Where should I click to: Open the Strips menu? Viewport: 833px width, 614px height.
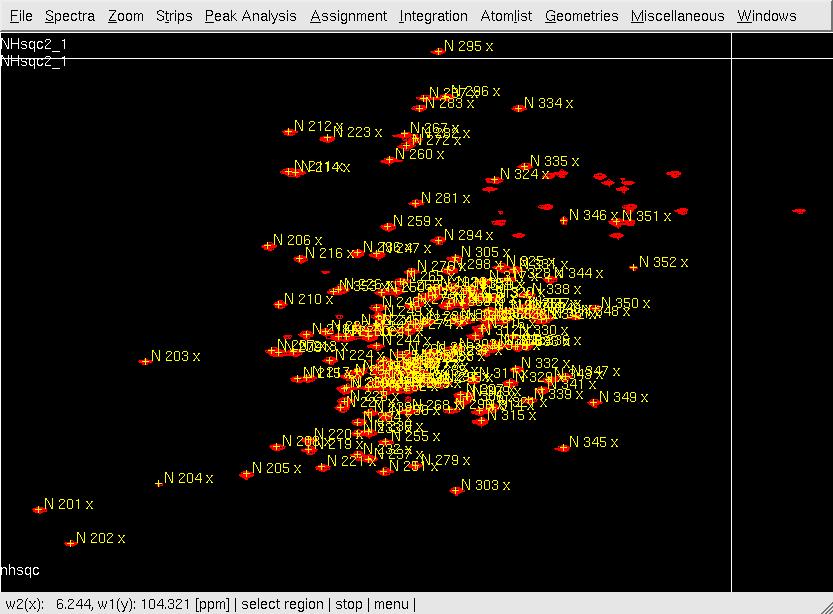point(174,16)
